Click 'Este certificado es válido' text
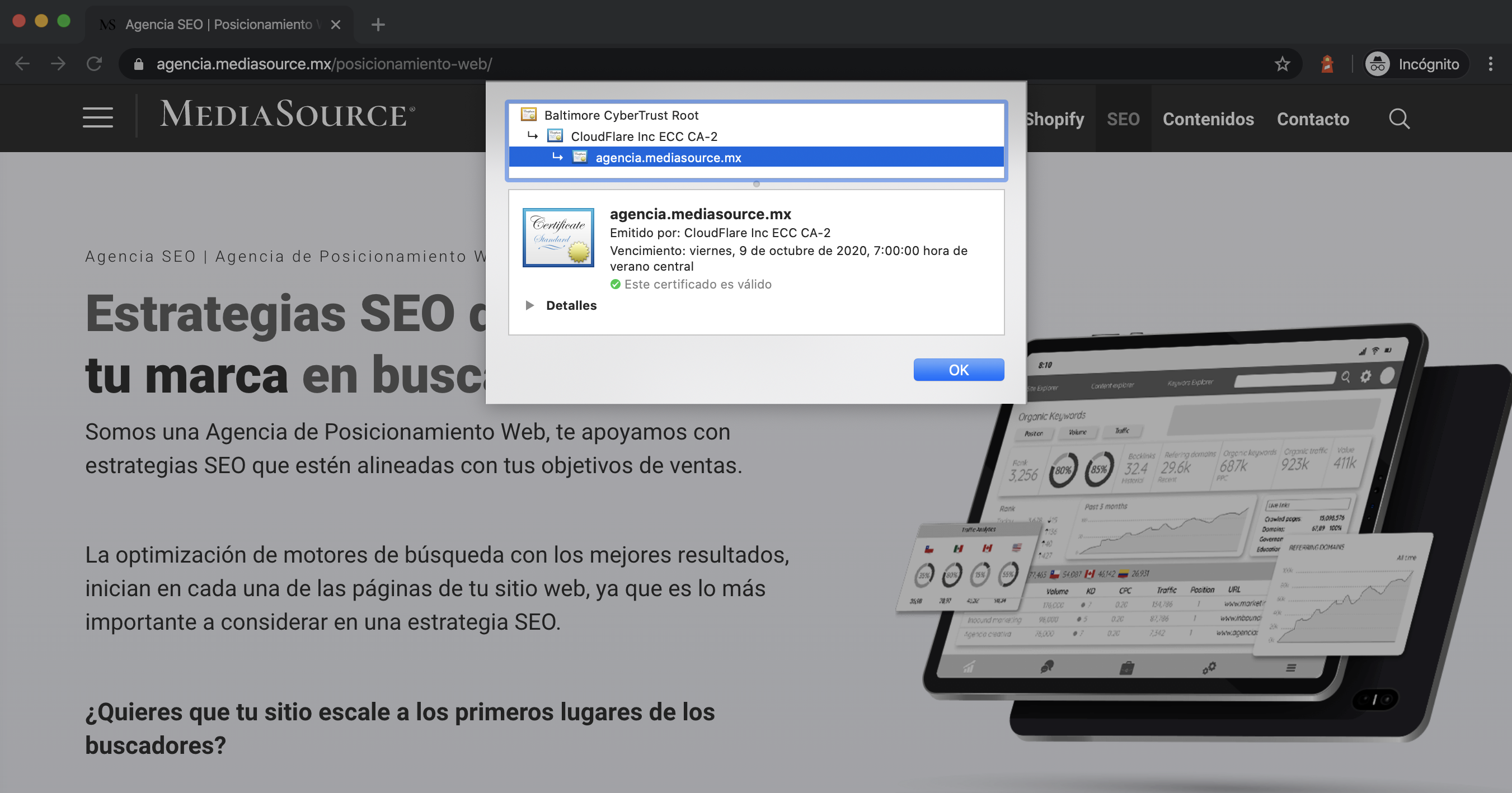Image resolution: width=1512 pixels, height=793 pixels. click(x=697, y=285)
